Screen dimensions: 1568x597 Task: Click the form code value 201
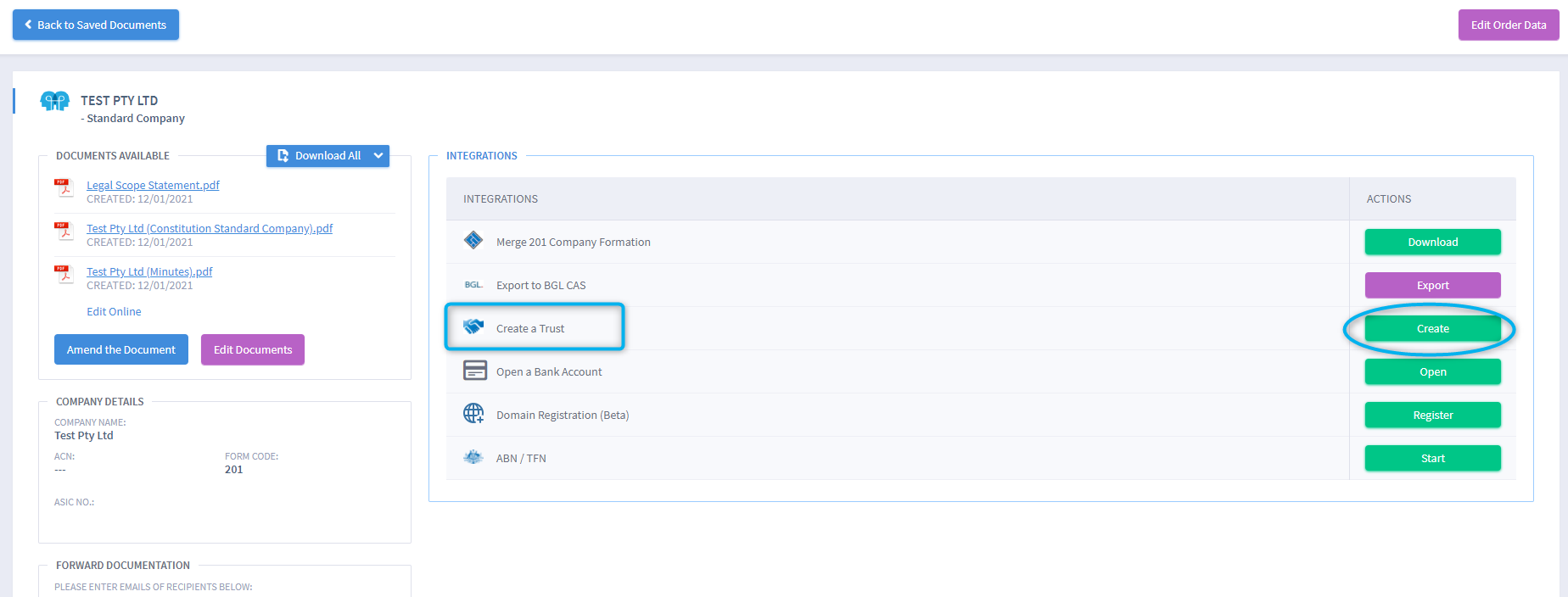coord(234,469)
